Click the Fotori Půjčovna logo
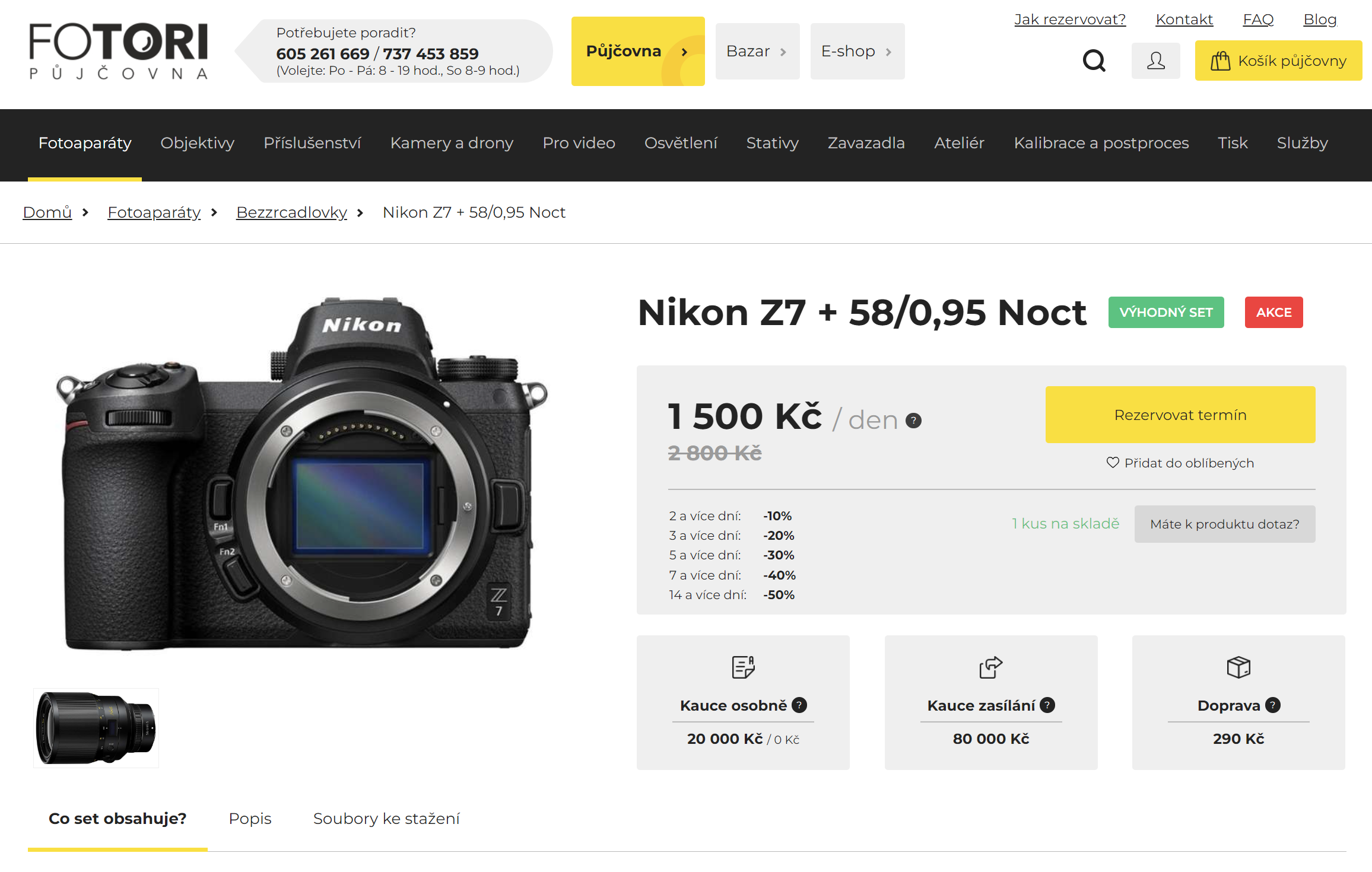 pos(119,51)
